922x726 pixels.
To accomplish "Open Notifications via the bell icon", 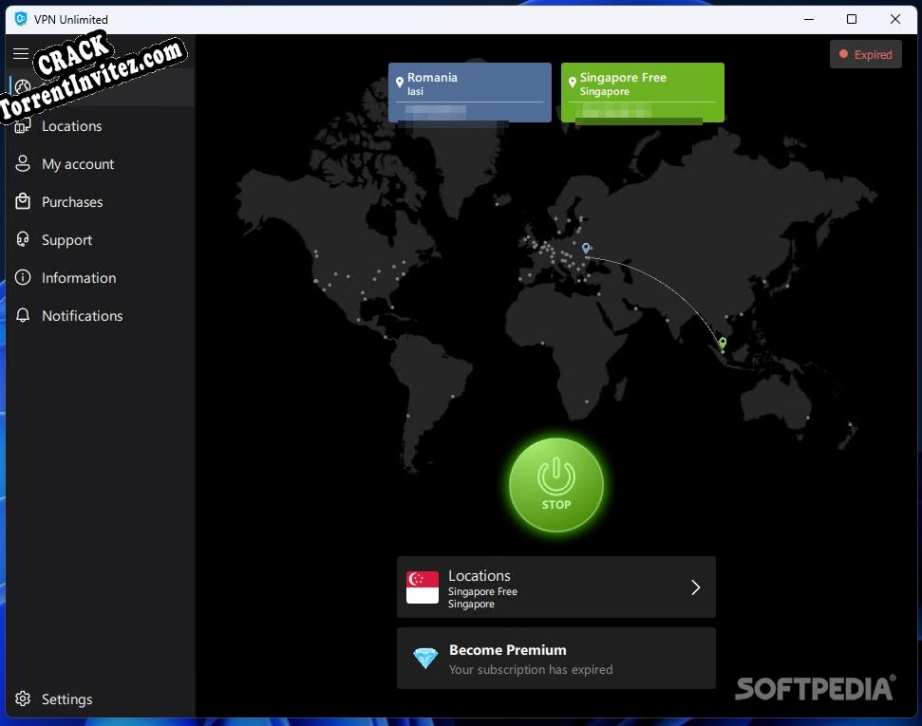I will 21,316.
